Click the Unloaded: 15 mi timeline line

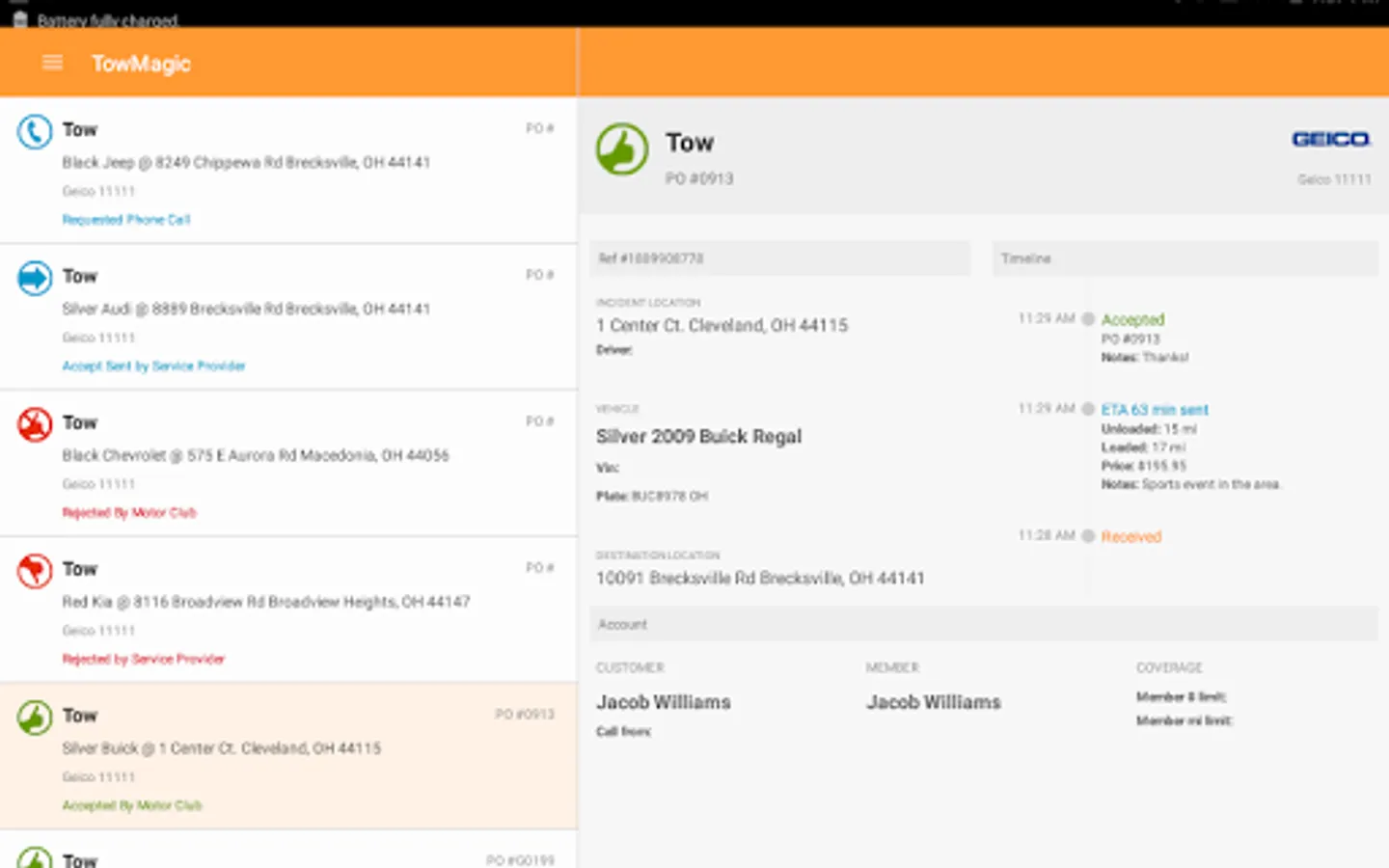[1149, 429]
